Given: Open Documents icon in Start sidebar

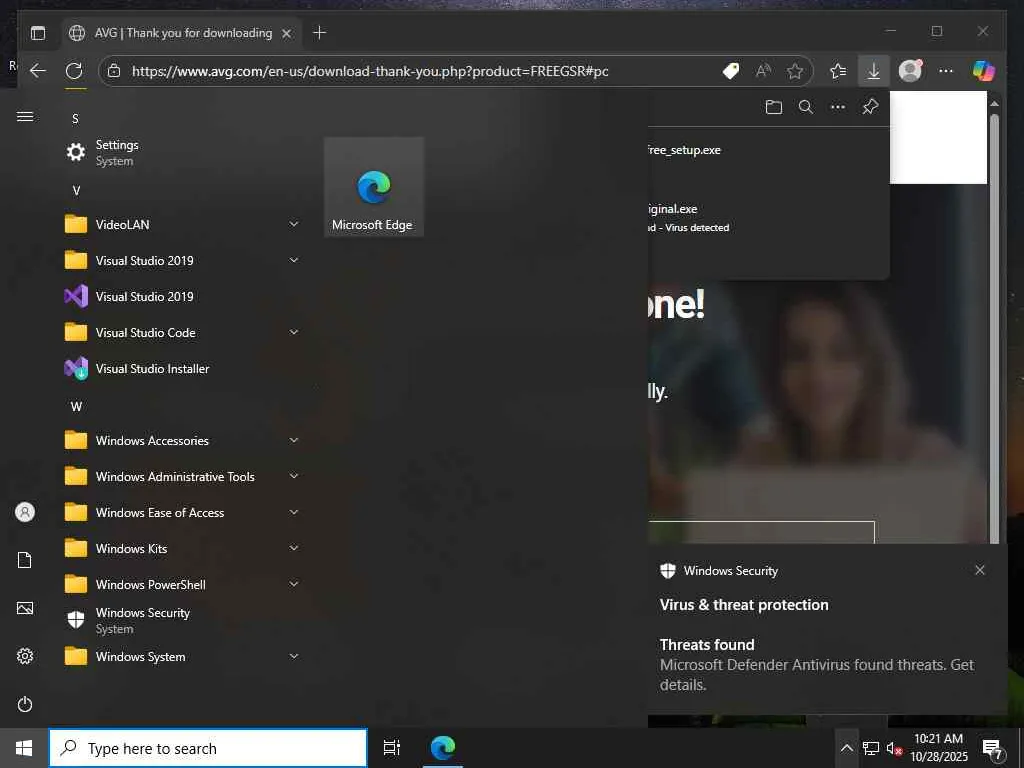Looking at the screenshot, I should point(25,560).
